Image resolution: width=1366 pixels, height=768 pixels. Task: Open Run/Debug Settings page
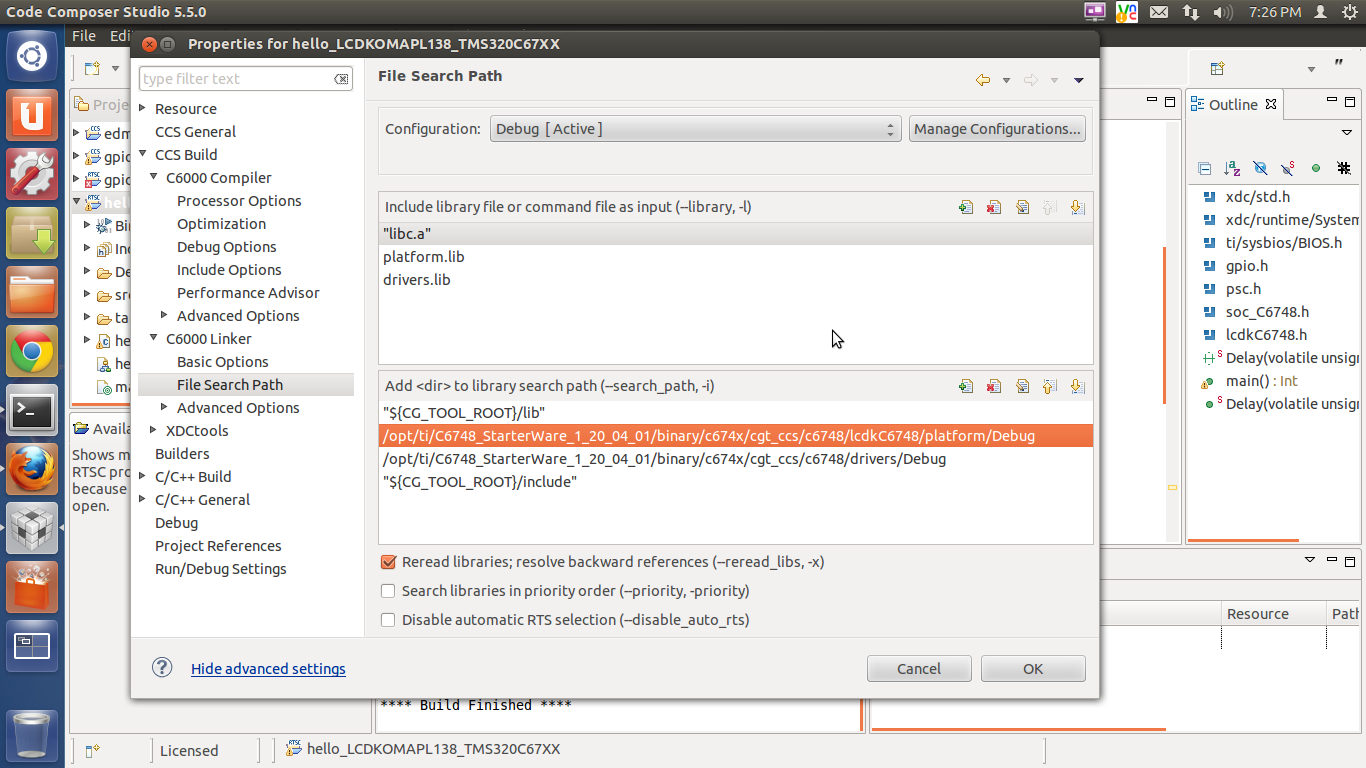click(221, 568)
